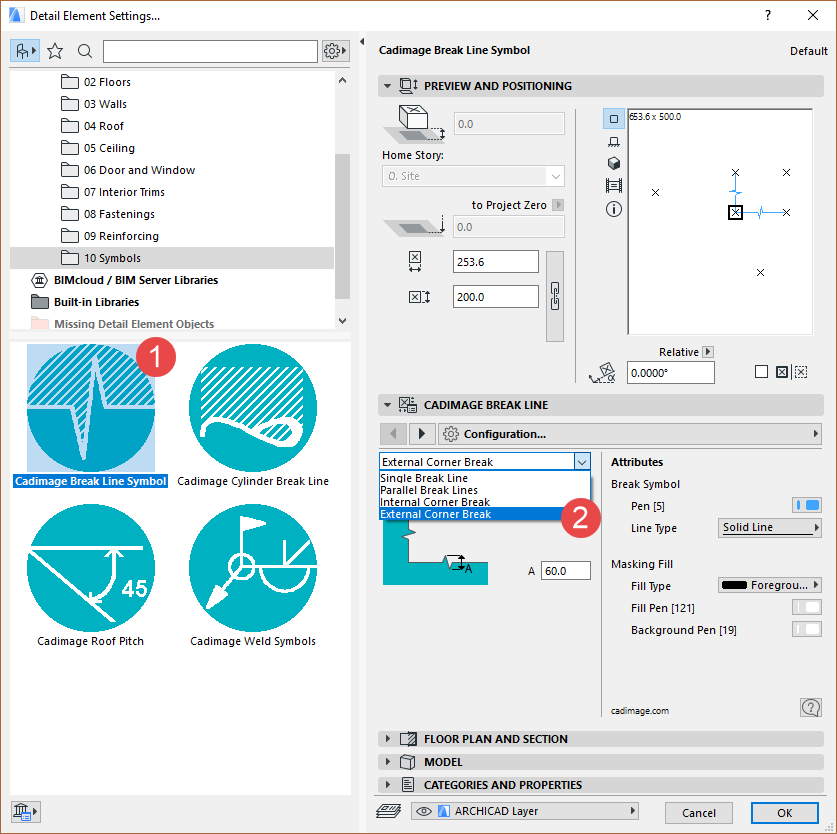Image resolution: width=837 pixels, height=834 pixels.
Task: Select Internal Corner Break option
Action: coord(435,502)
